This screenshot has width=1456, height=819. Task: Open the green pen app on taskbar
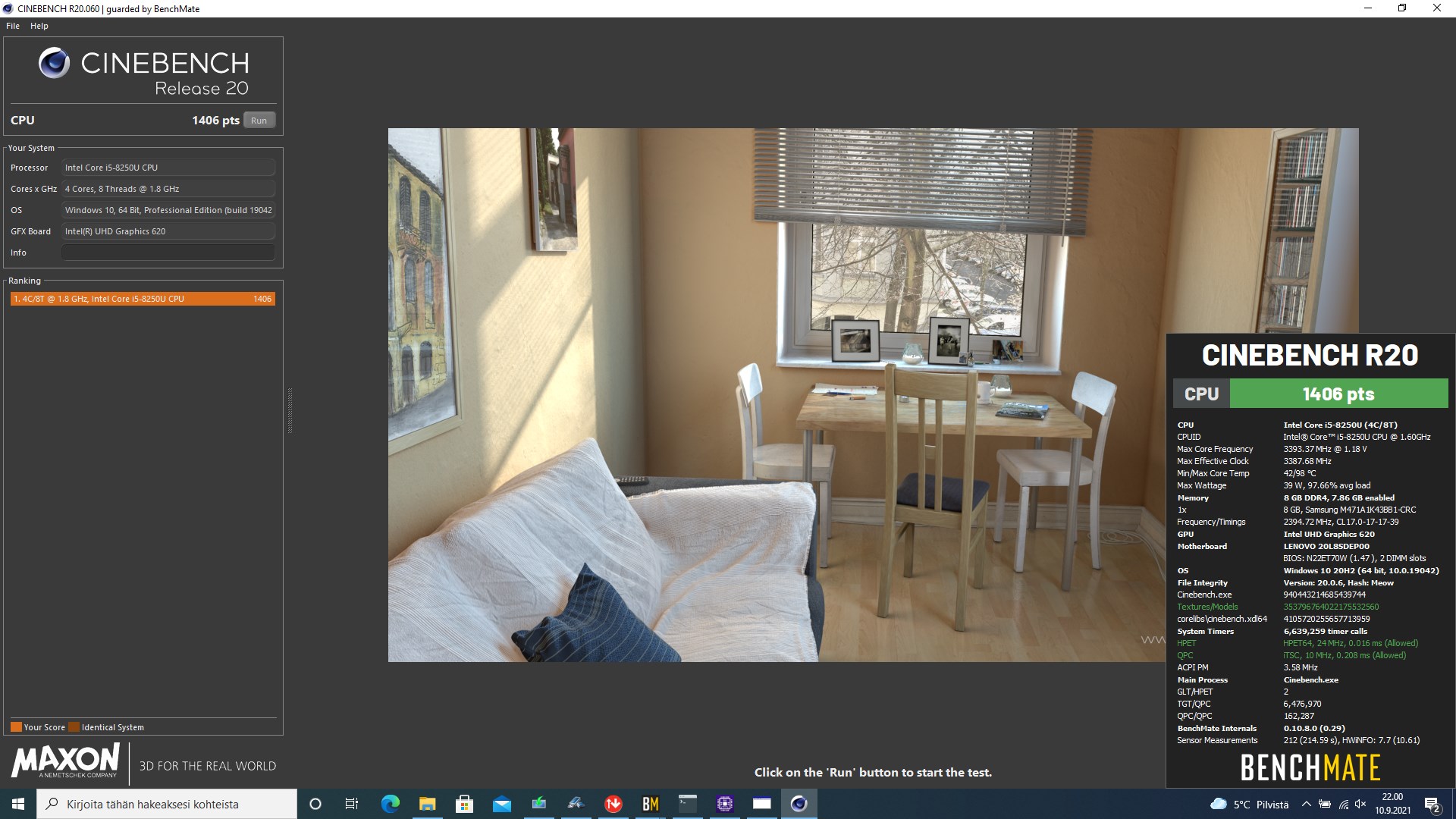538,804
